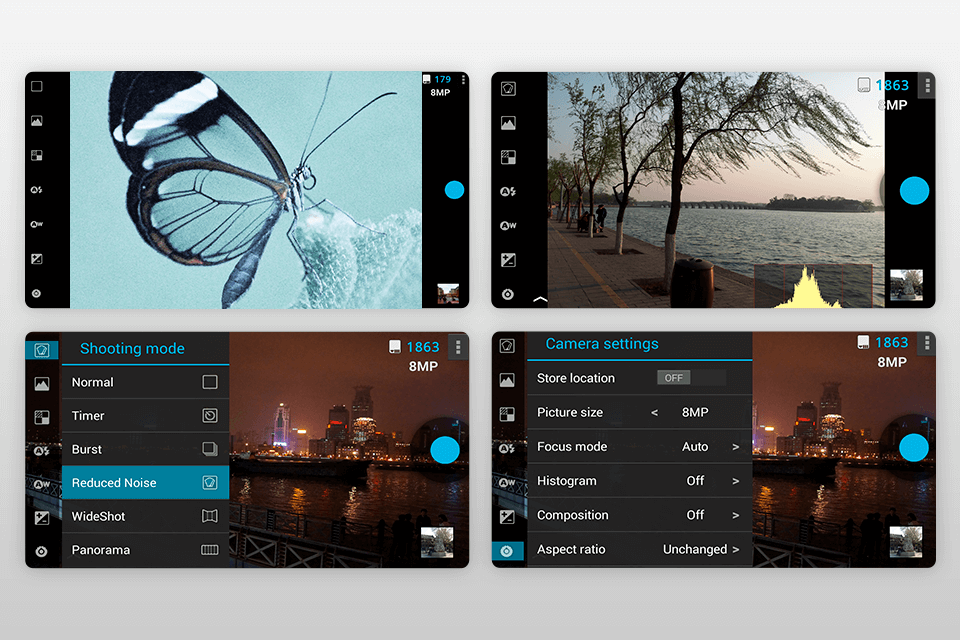This screenshot has width=960, height=640.
Task: Select the highlighted shooting mode icon beside Shooting mode list
Action: (41, 350)
